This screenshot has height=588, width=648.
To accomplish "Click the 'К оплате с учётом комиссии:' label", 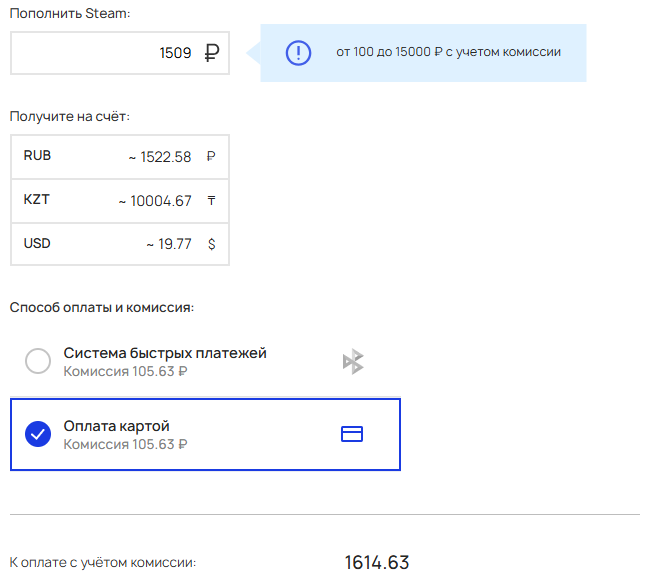I will click(x=102, y=563).
